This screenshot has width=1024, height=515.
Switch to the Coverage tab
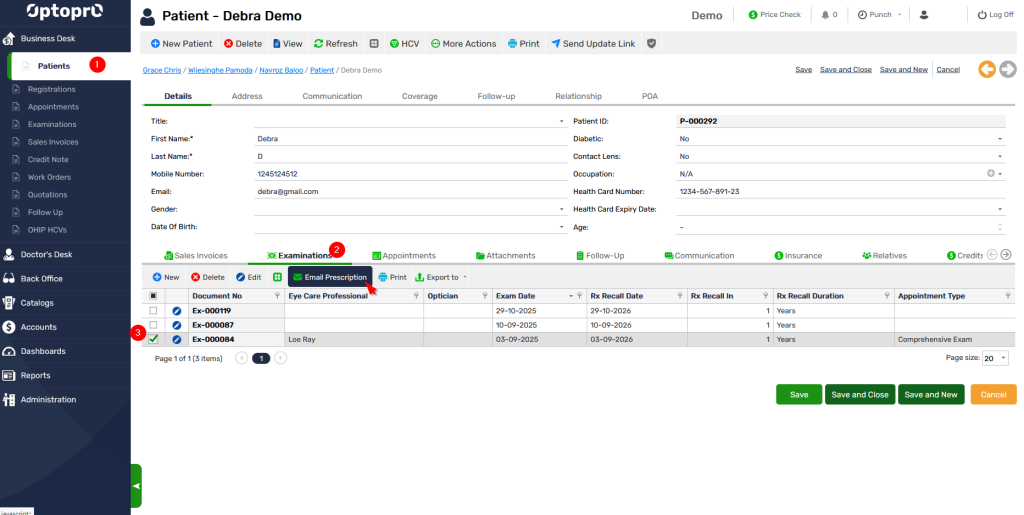pyautogui.click(x=419, y=96)
